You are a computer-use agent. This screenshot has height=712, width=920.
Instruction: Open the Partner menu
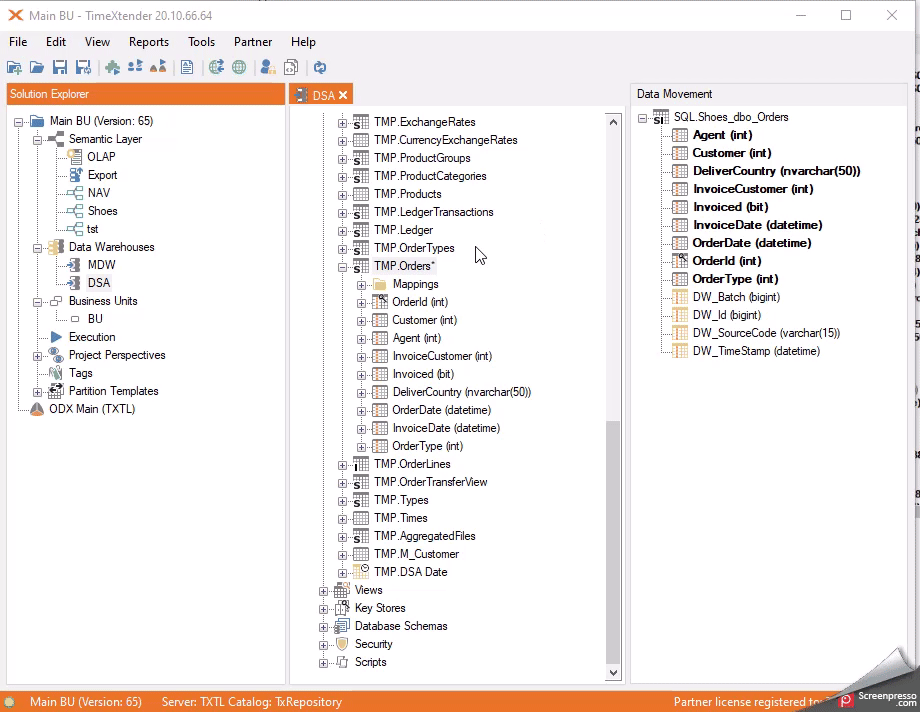[253, 42]
